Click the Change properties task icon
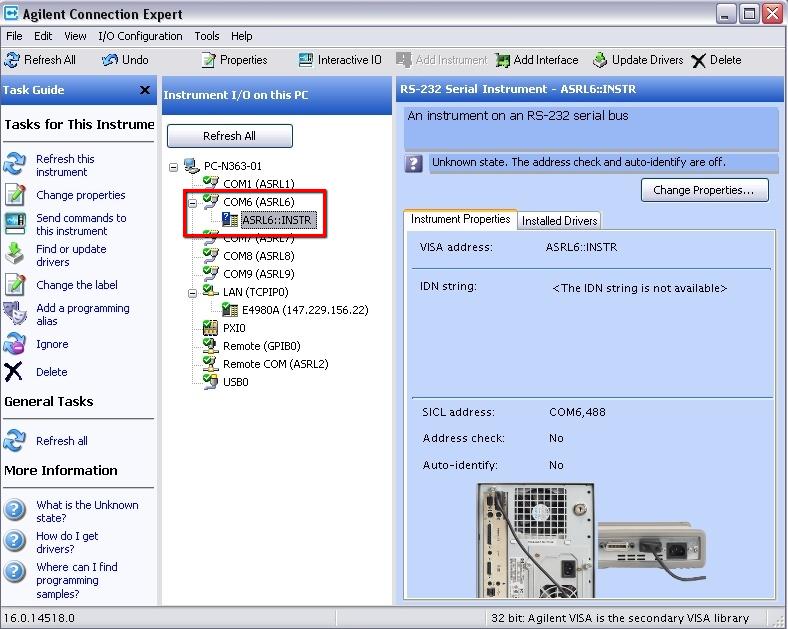Screen dimensions: 788x629 15,194
